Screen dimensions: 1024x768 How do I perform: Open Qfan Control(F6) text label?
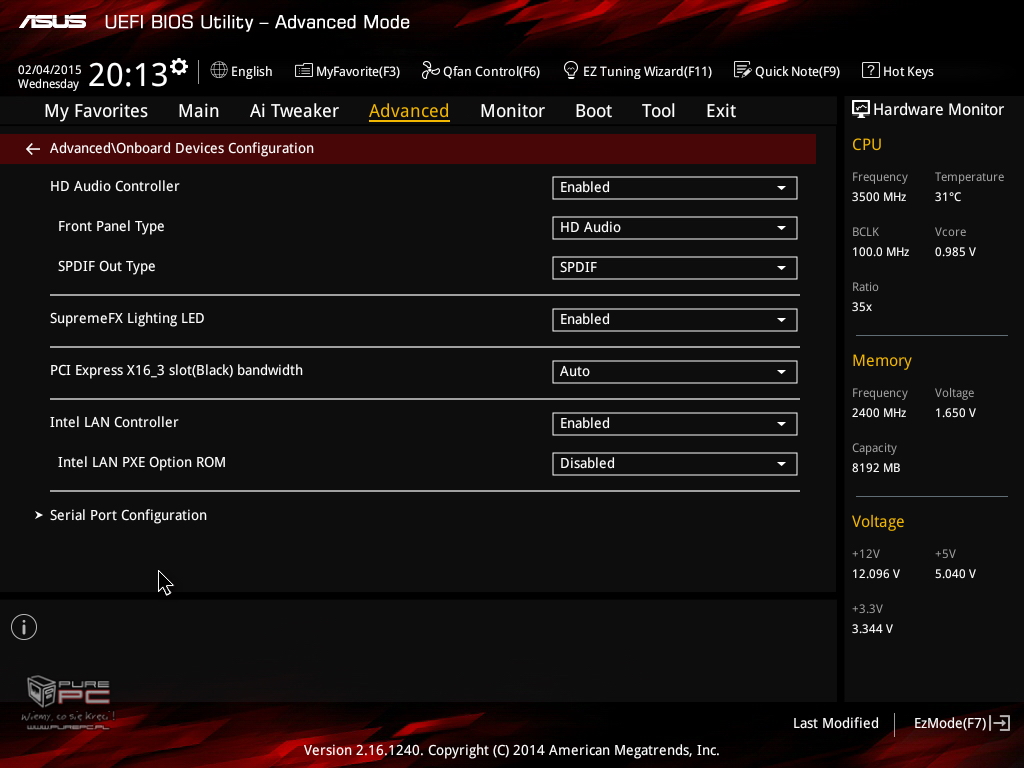pyautogui.click(x=492, y=72)
